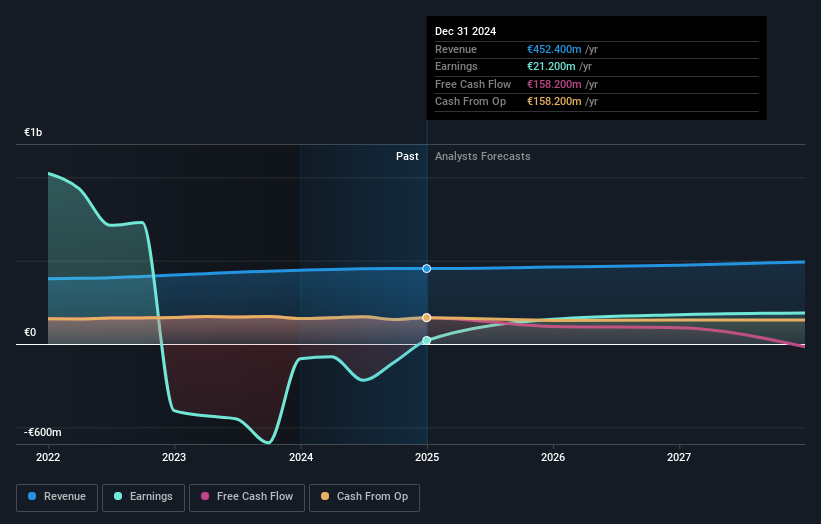Image resolution: width=821 pixels, height=524 pixels.
Task: Click the €158.200m Free Cash Flow value
Action: (x=554, y=84)
